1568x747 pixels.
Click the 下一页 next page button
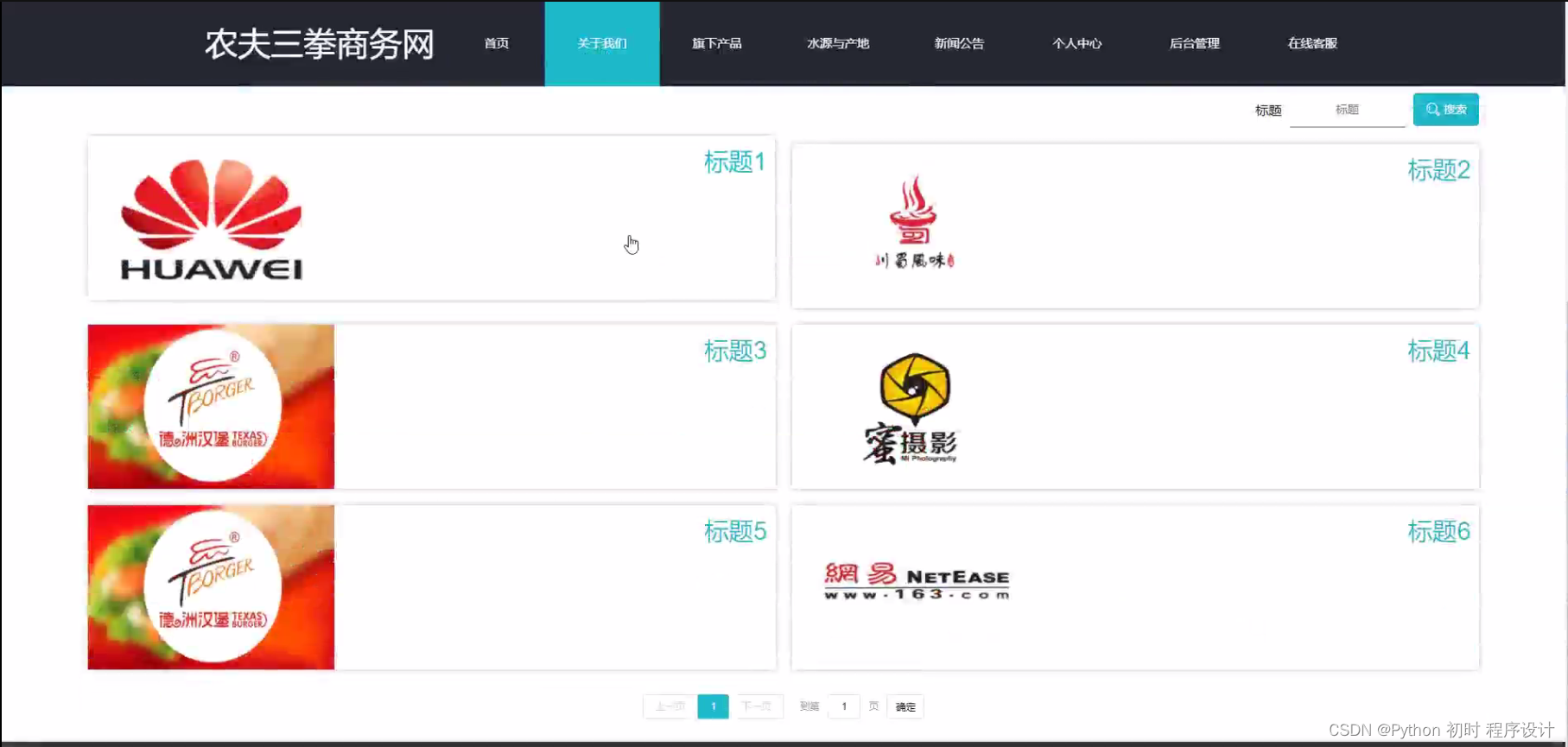pos(757,706)
